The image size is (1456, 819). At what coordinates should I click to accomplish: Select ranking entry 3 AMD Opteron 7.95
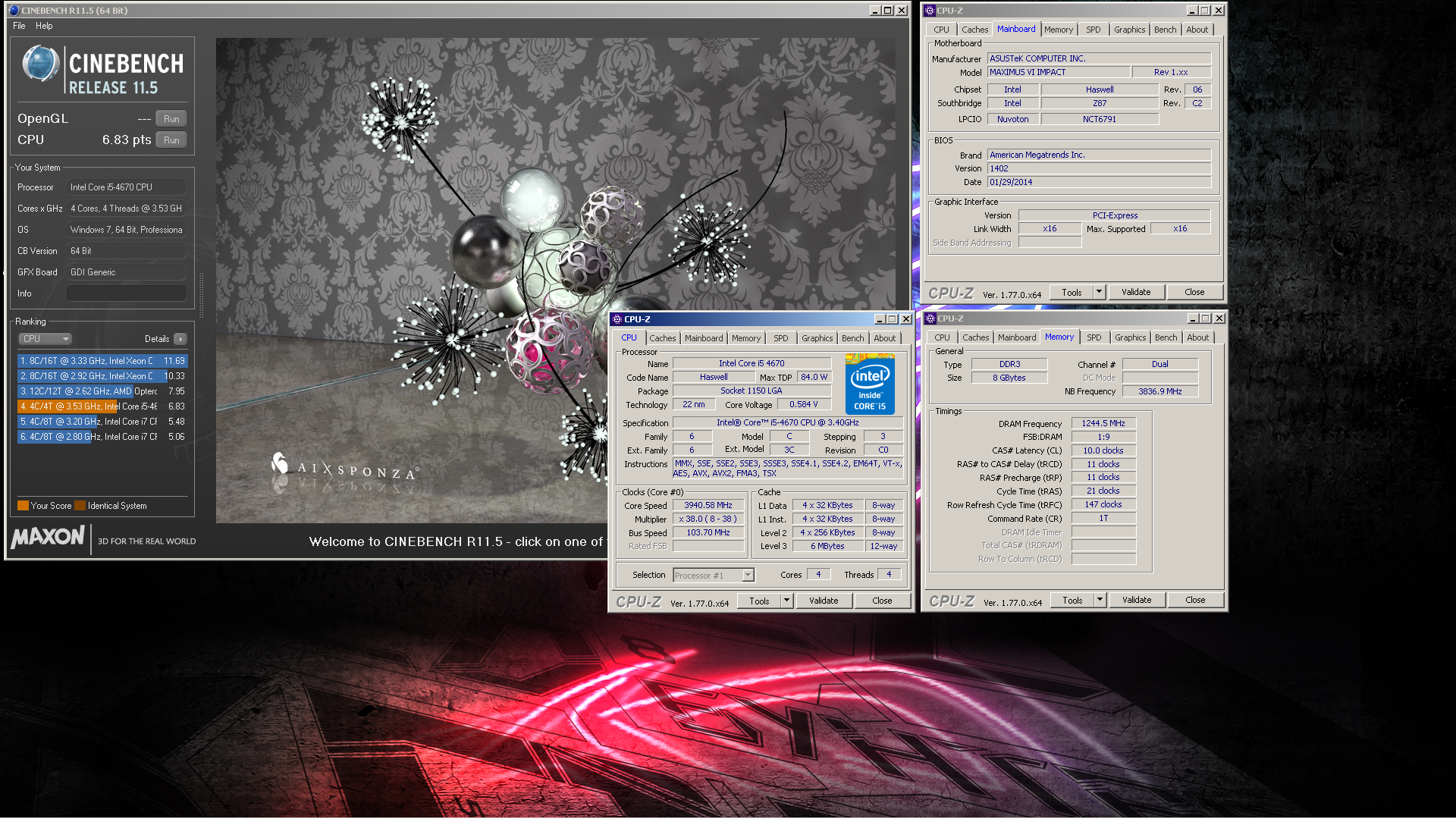[x=102, y=391]
